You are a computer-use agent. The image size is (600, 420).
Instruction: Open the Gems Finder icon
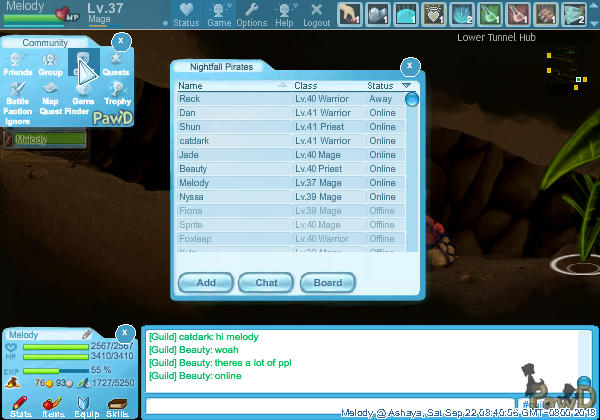tap(83, 98)
